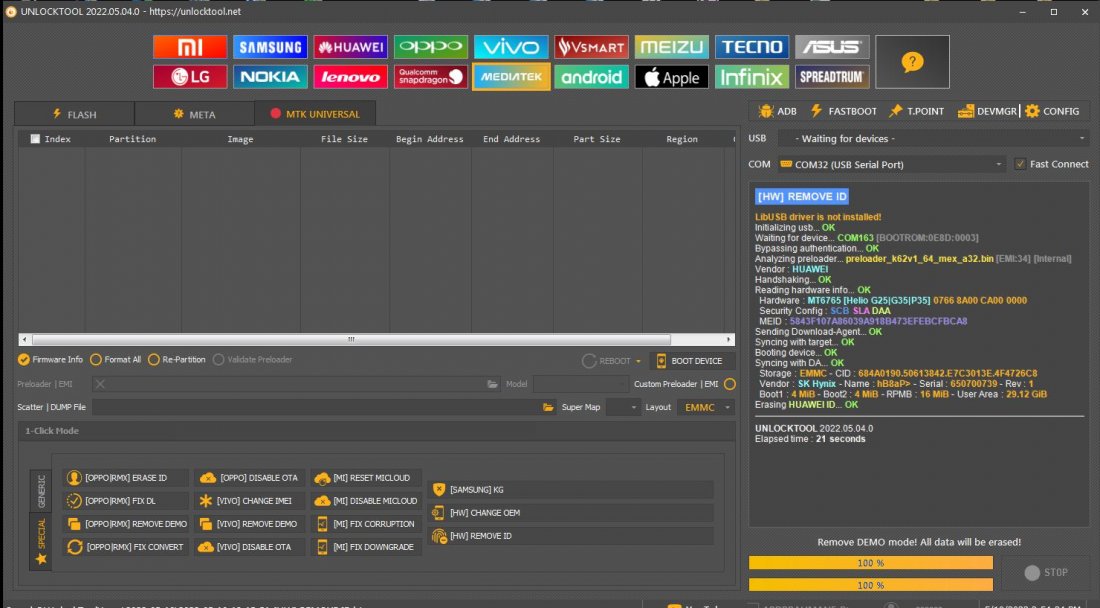The width and height of the screenshot is (1100, 608).
Task: Select the Xiaomi MI brand logo
Action: tap(189, 47)
